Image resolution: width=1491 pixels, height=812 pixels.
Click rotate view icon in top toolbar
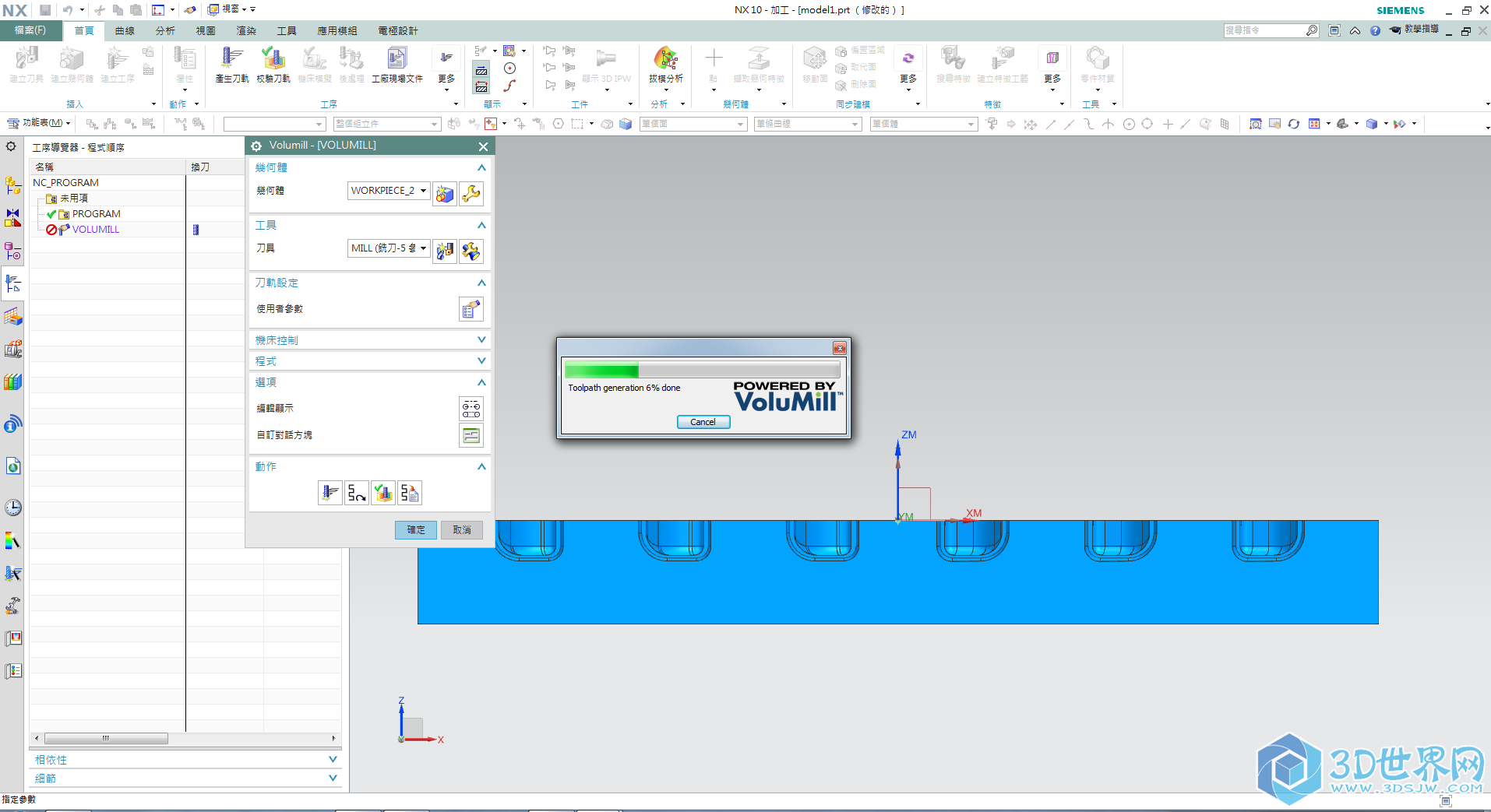[x=1294, y=124]
